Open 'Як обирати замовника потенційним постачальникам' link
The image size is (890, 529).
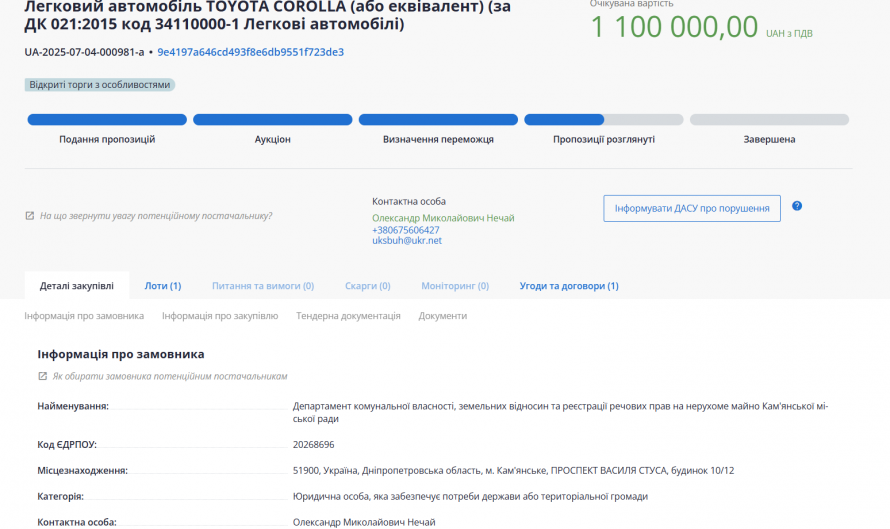click(170, 376)
